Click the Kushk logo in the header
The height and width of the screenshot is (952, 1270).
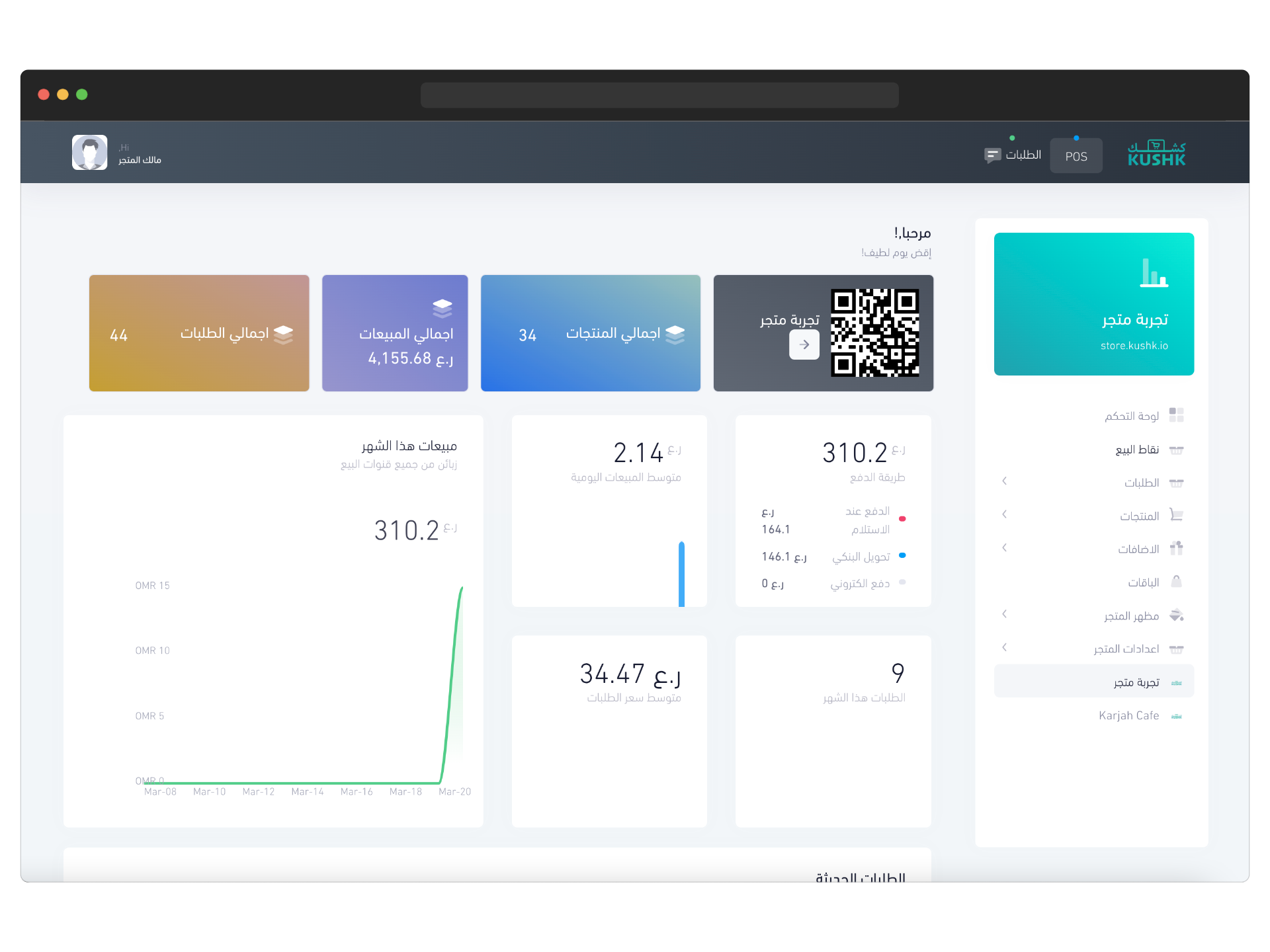[x=1156, y=154]
